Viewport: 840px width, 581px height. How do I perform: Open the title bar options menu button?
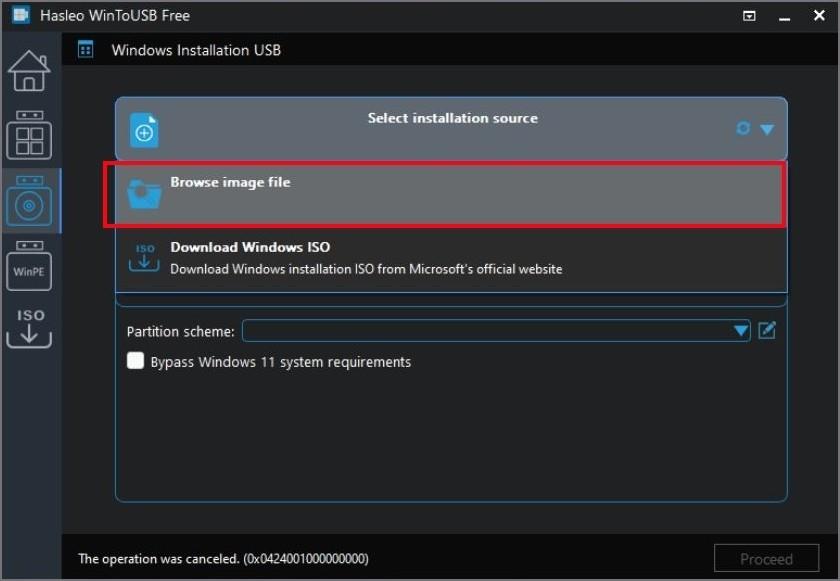[x=749, y=16]
